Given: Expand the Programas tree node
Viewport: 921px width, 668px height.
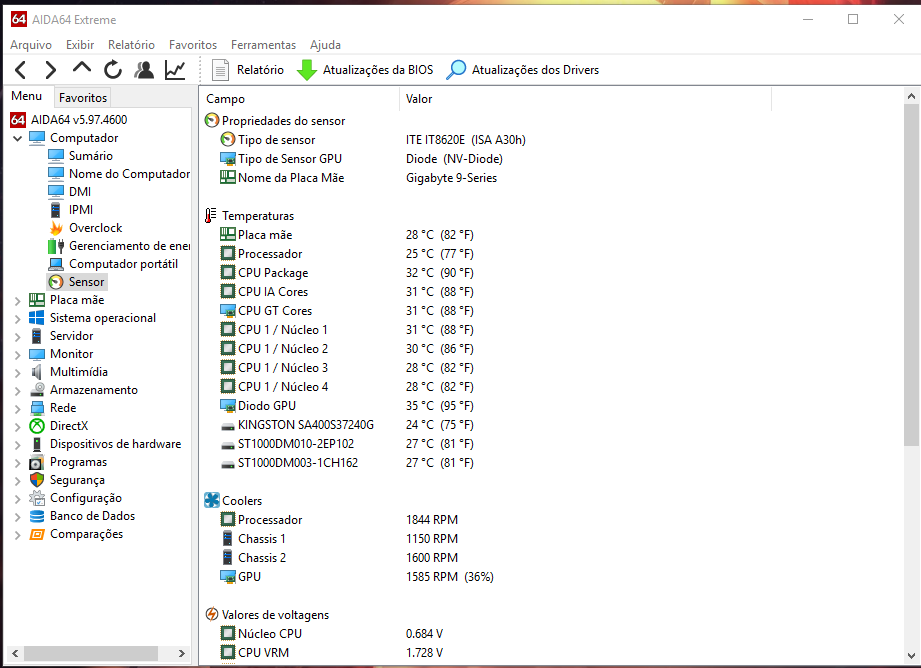Looking at the screenshot, I should (18, 463).
